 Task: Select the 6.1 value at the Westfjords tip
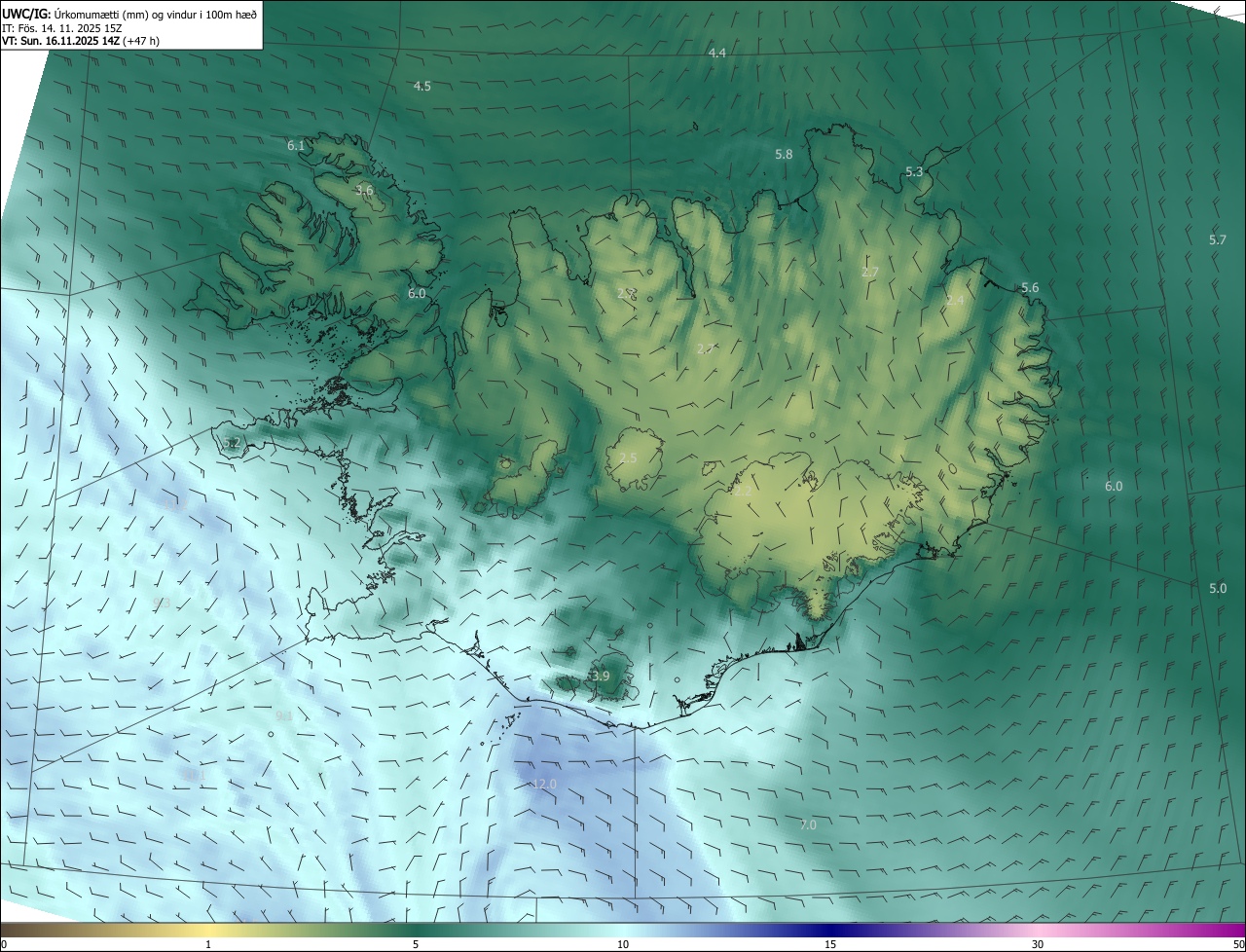296,145
